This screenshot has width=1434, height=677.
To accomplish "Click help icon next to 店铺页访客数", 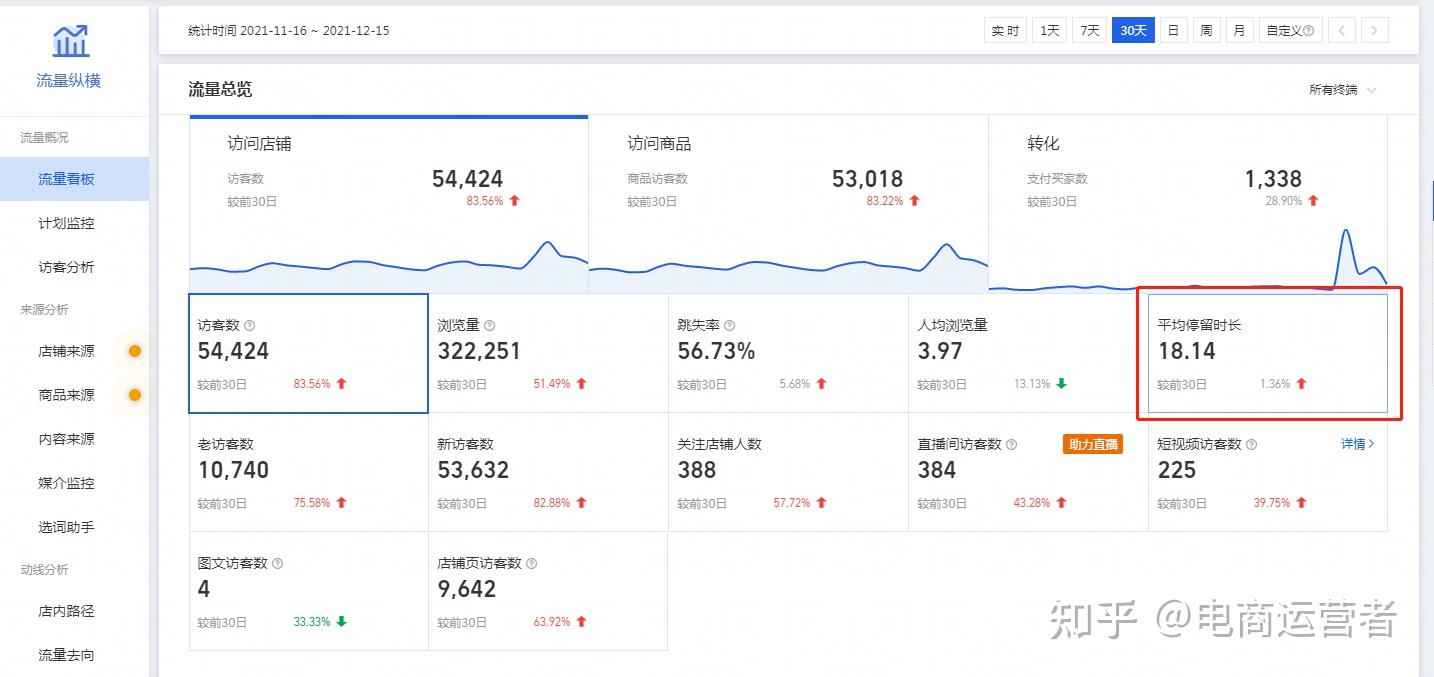I will (532, 564).
